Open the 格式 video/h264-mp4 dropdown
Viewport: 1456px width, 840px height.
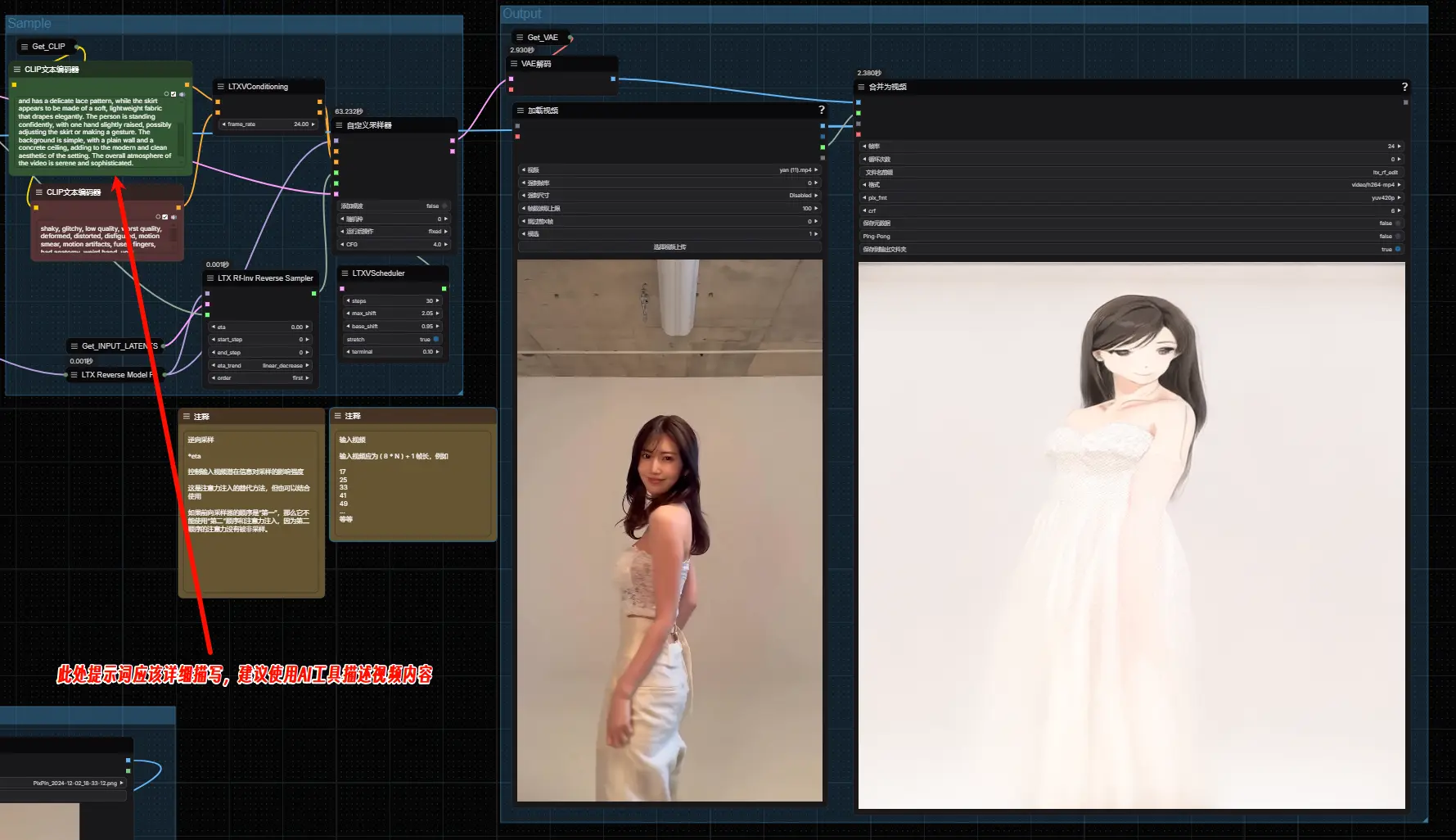[x=1132, y=185]
